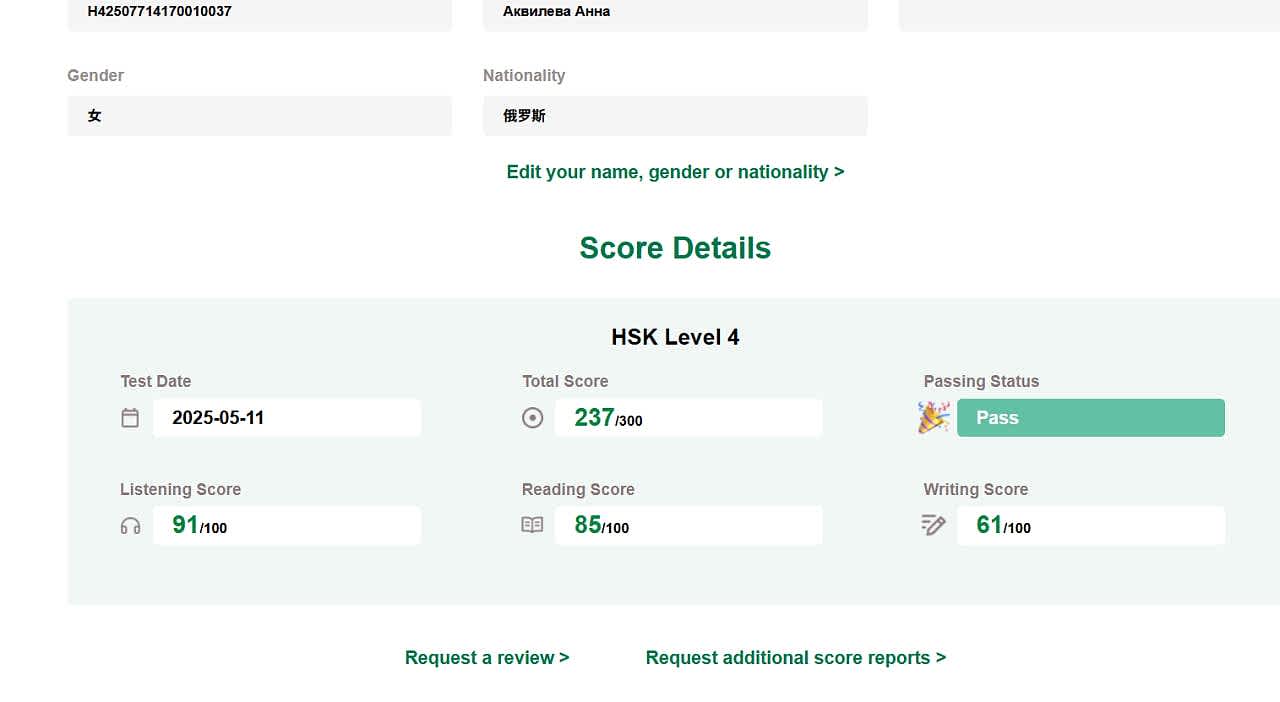The width and height of the screenshot is (1280, 702).
Task: Open the Request a review link
Action: [487, 658]
